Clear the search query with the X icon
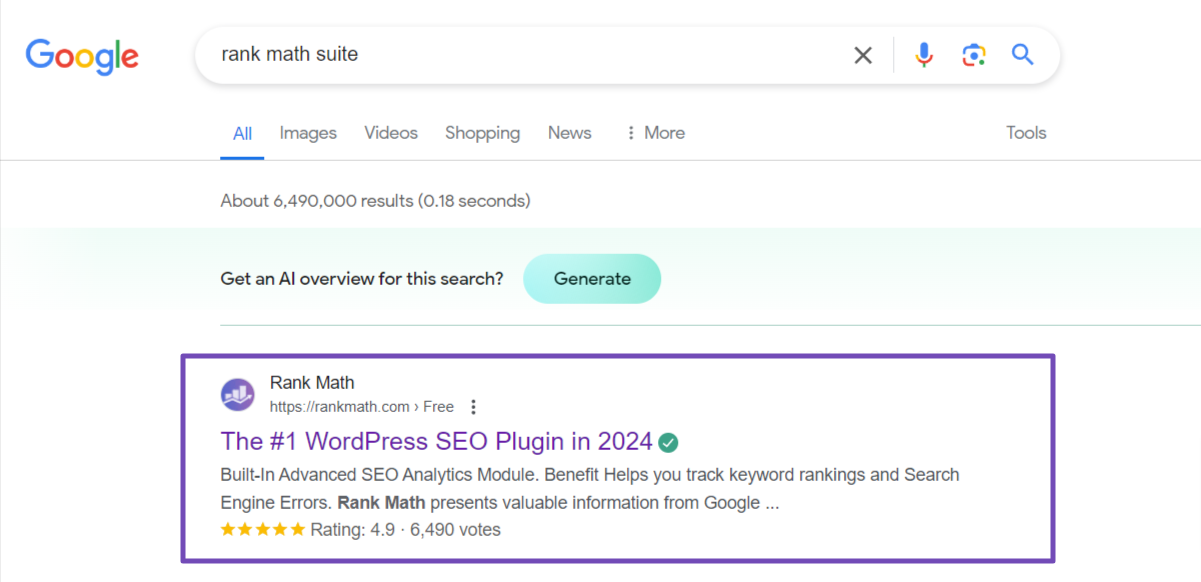Image resolution: width=1201 pixels, height=582 pixels. (x=862, y=55)
